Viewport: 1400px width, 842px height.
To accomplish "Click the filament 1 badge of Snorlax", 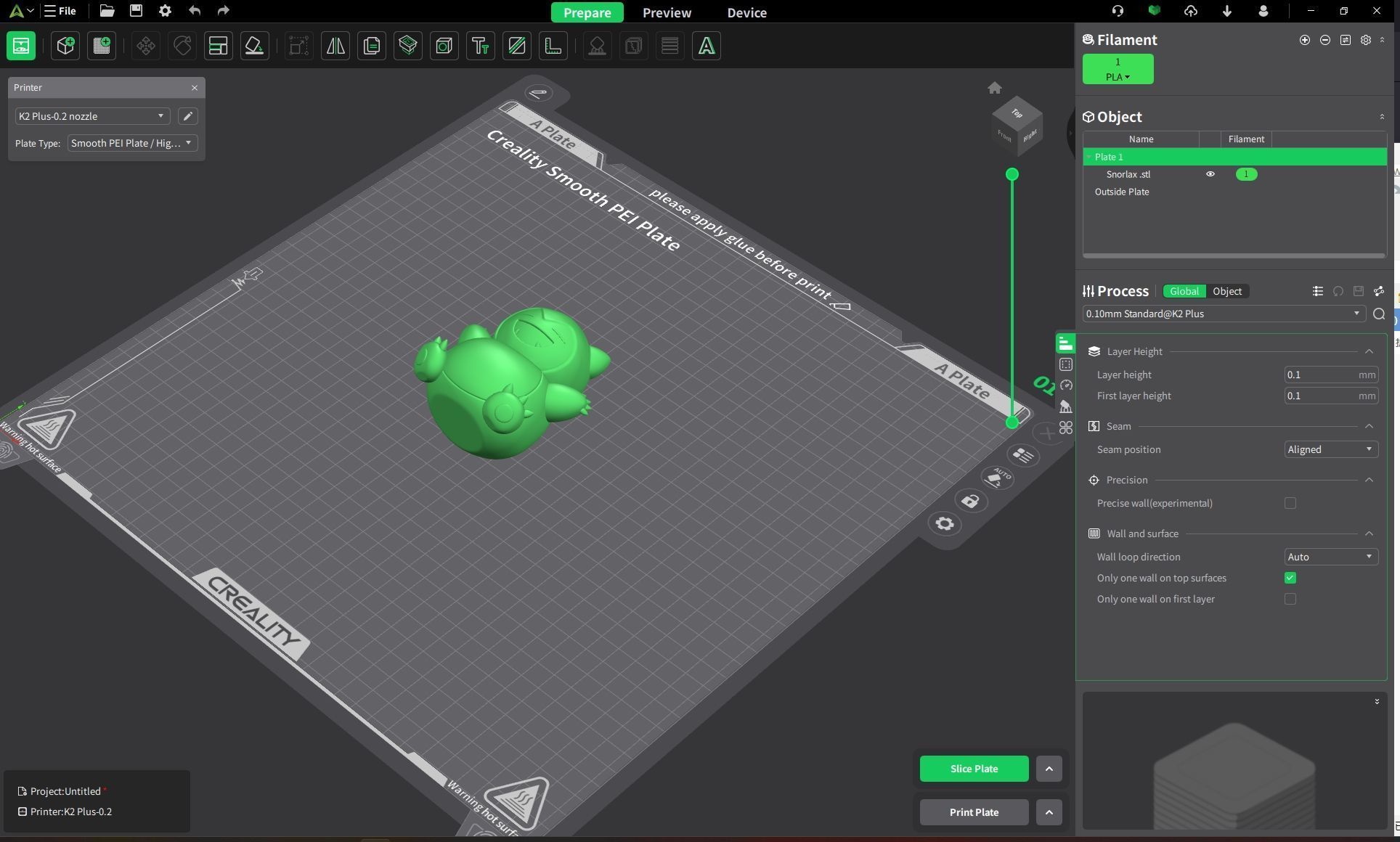I will tap(1246, 174).
